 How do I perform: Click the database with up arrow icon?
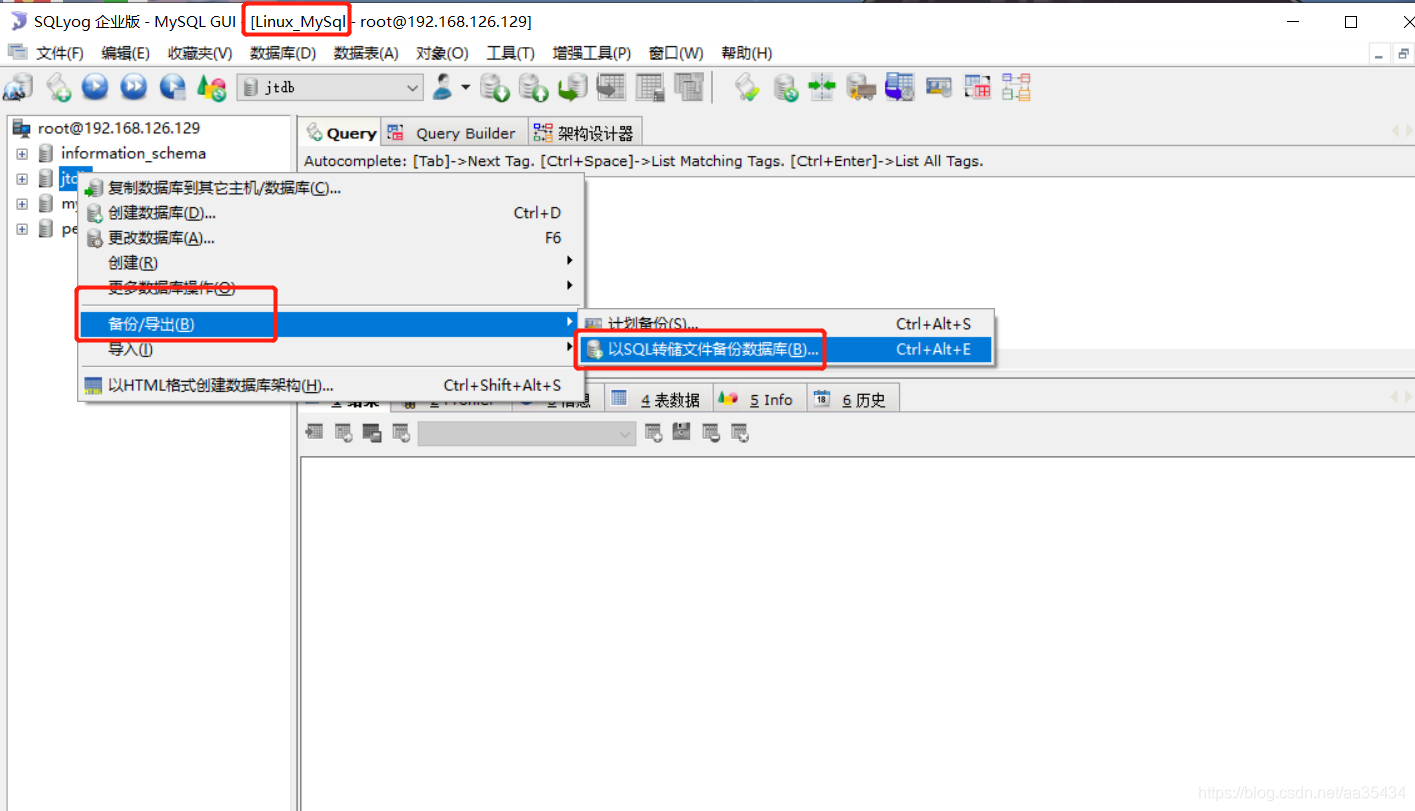click(x=534, y=88)
